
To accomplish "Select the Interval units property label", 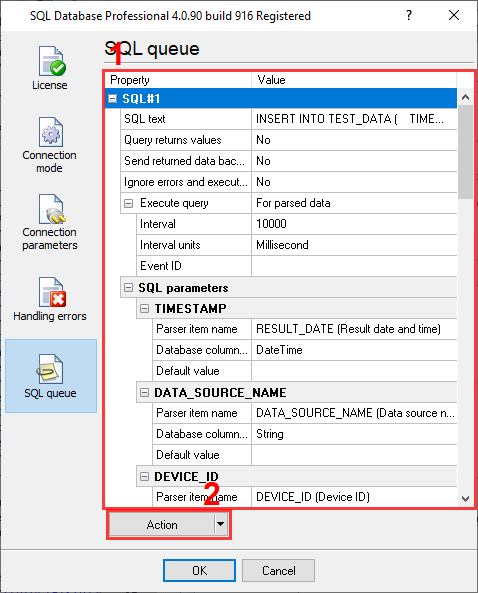I will (170, 245).
